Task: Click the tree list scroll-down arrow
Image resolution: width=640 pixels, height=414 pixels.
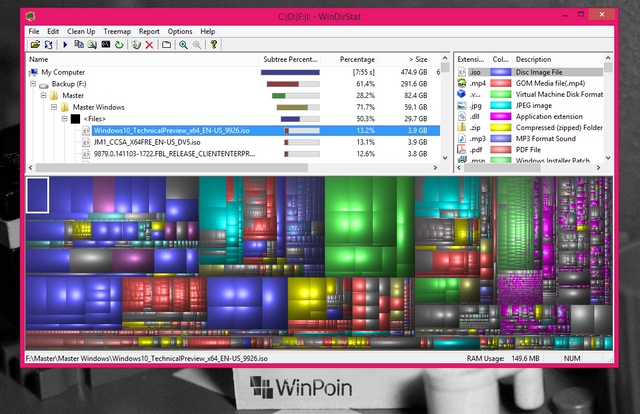Action: click(445, 158)
